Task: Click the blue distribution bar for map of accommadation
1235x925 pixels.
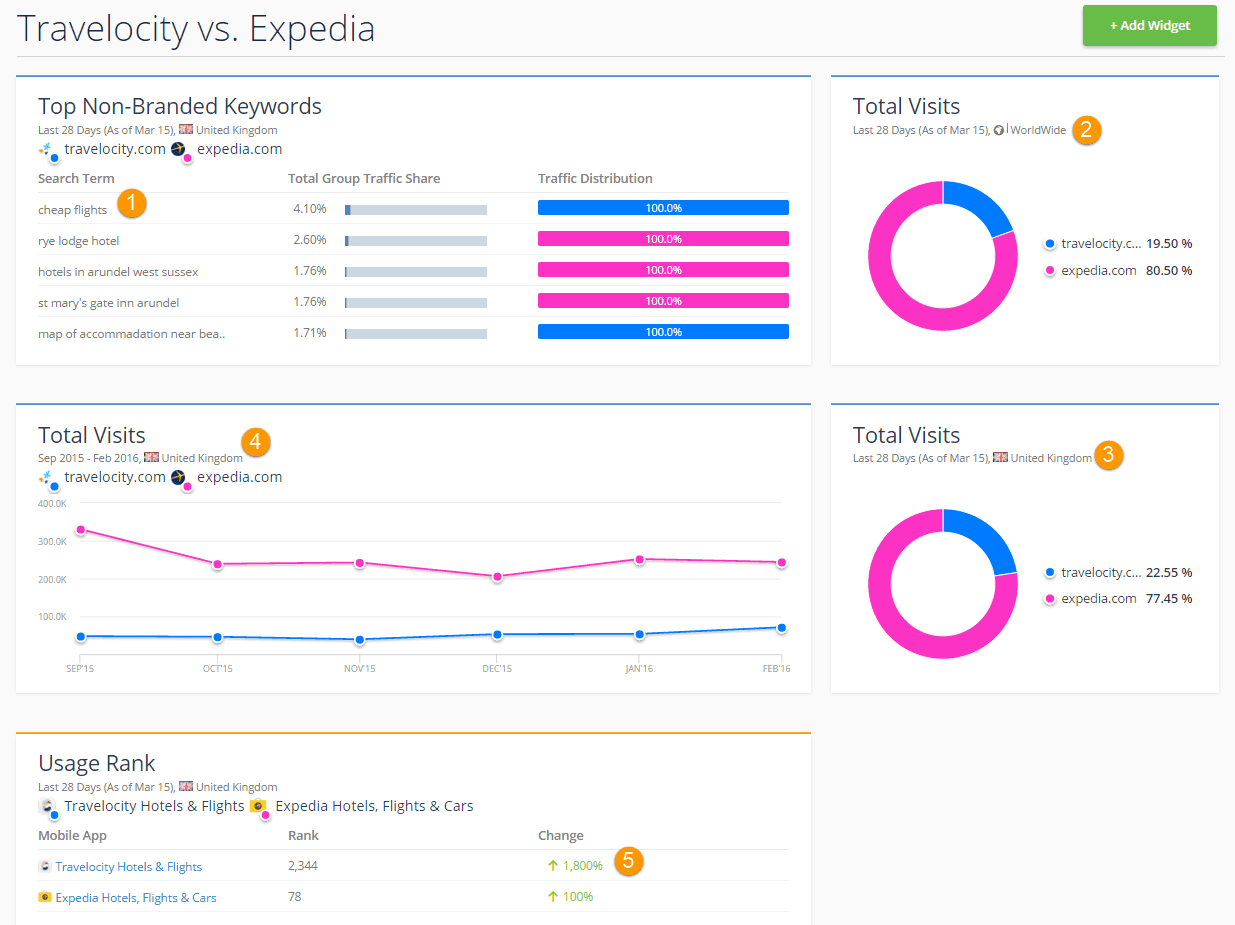Action: [x=663, y=332]
